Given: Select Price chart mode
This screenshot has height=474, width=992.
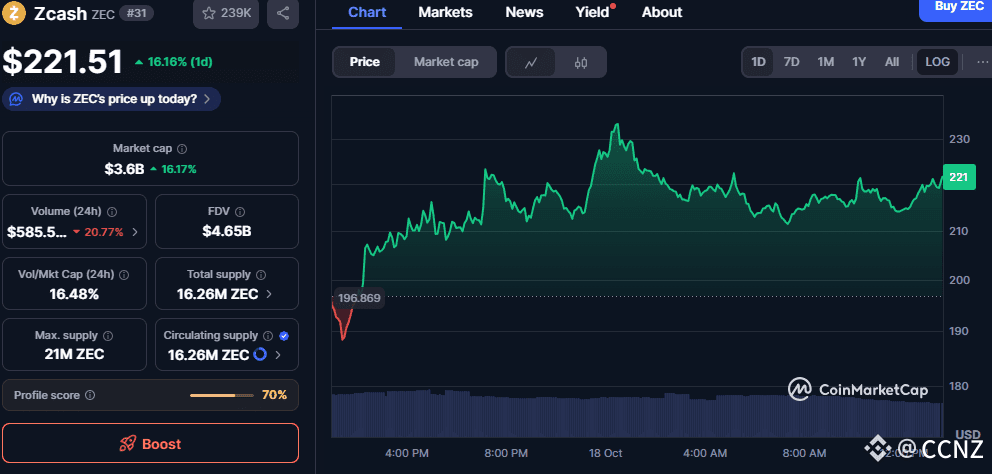Looking at the screenshot, I should click(365, 62).
